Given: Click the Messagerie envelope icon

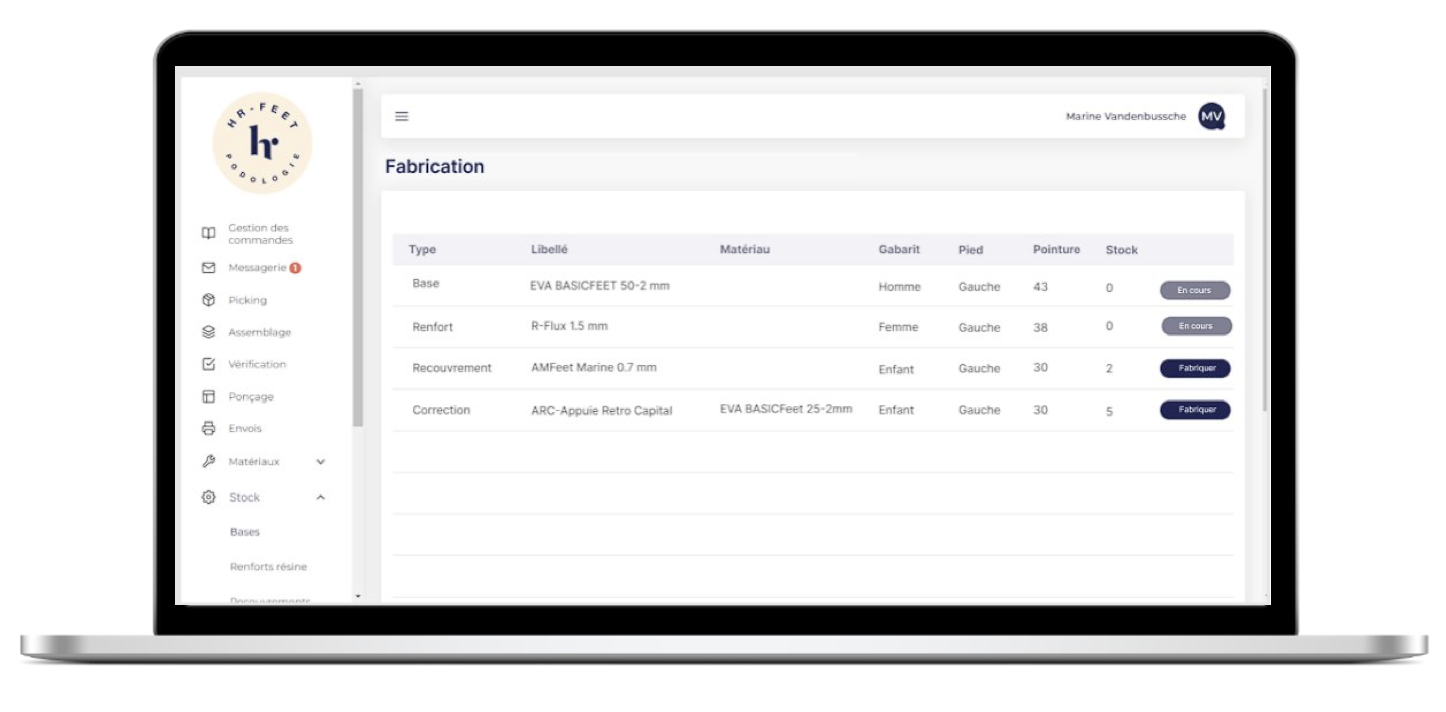Looking at the screenshot, I should [x=208, y=268].
